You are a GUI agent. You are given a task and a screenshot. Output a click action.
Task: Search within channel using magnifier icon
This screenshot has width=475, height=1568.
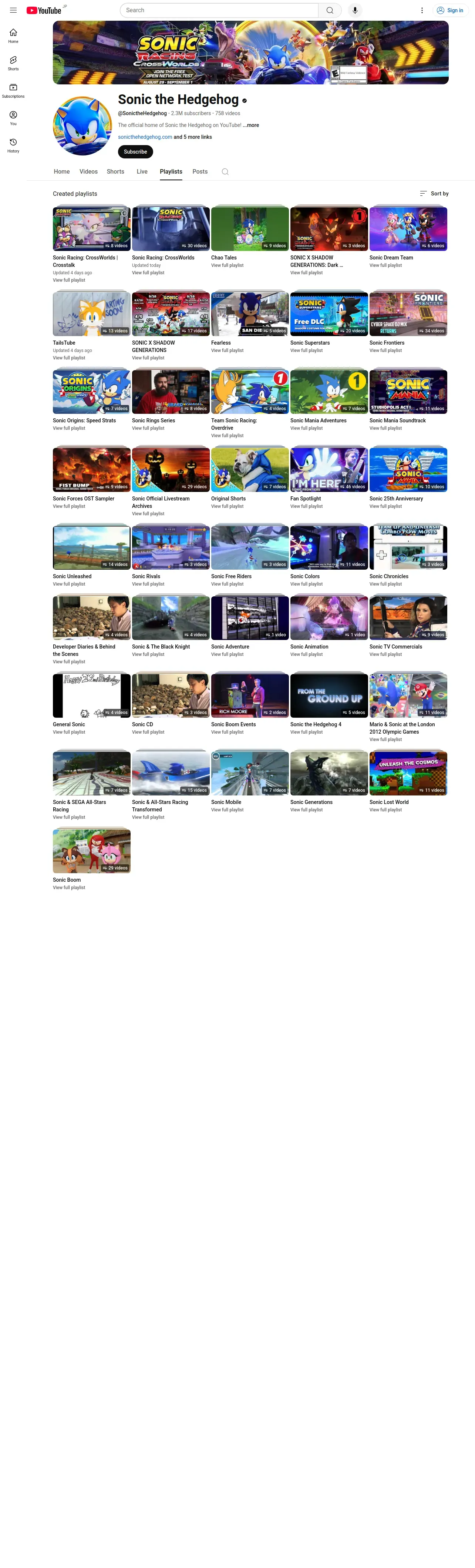click(225, 172)
